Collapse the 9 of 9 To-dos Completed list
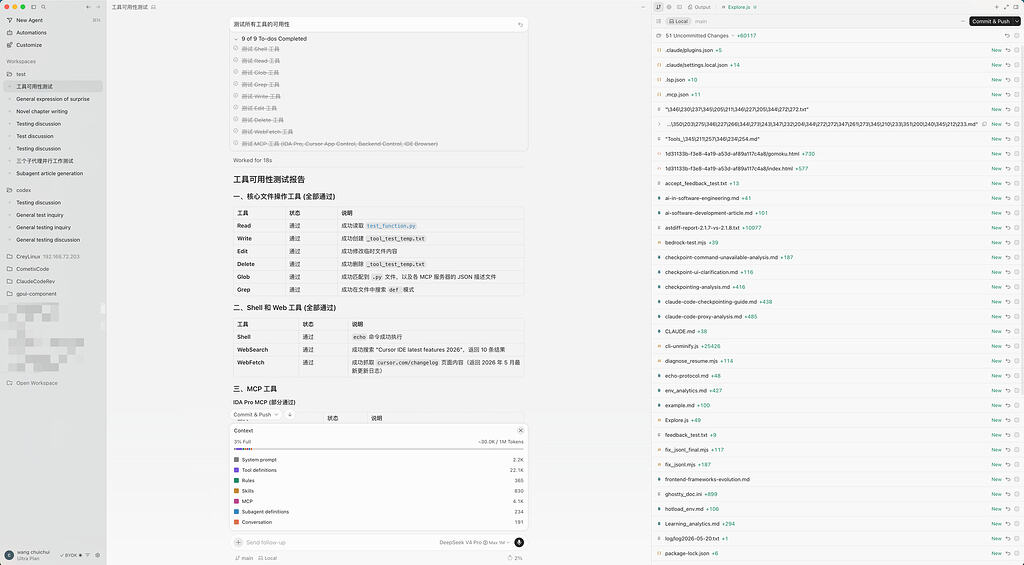The height and width of the screenshot is (565, 1024). 236,39
